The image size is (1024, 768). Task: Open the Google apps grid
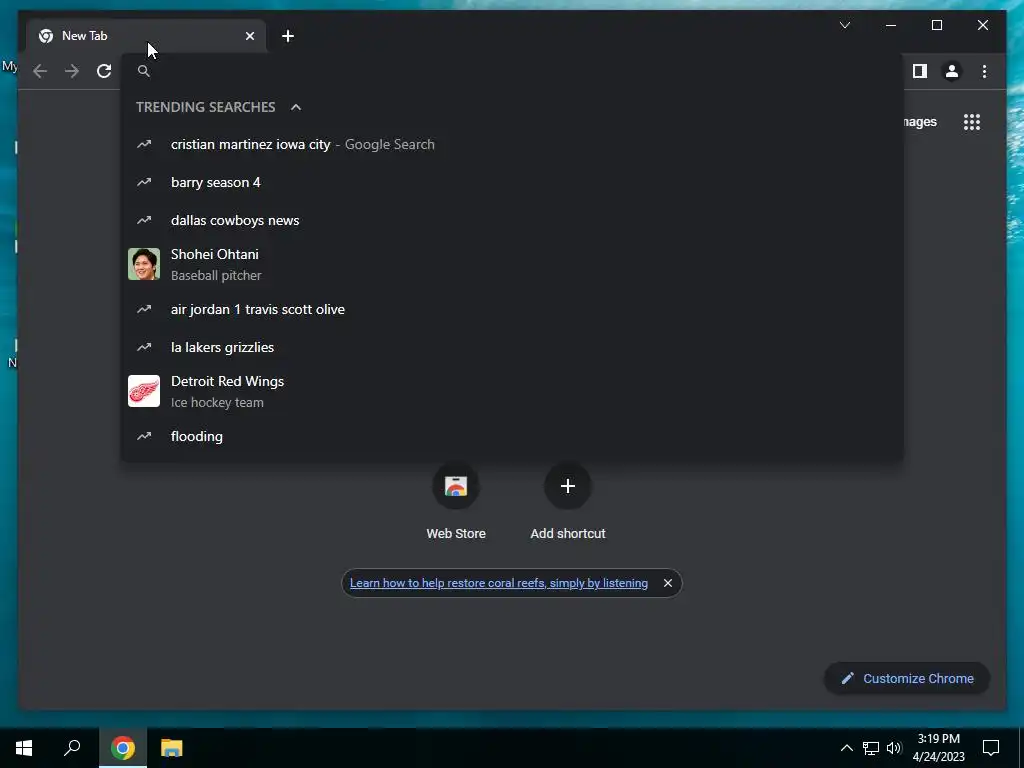(x=972, y=122)
